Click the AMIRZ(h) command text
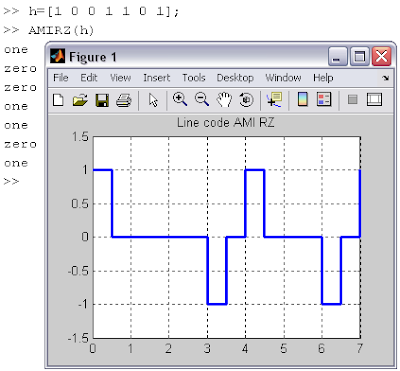The image size is (400, 371). [x=61, y=30]
